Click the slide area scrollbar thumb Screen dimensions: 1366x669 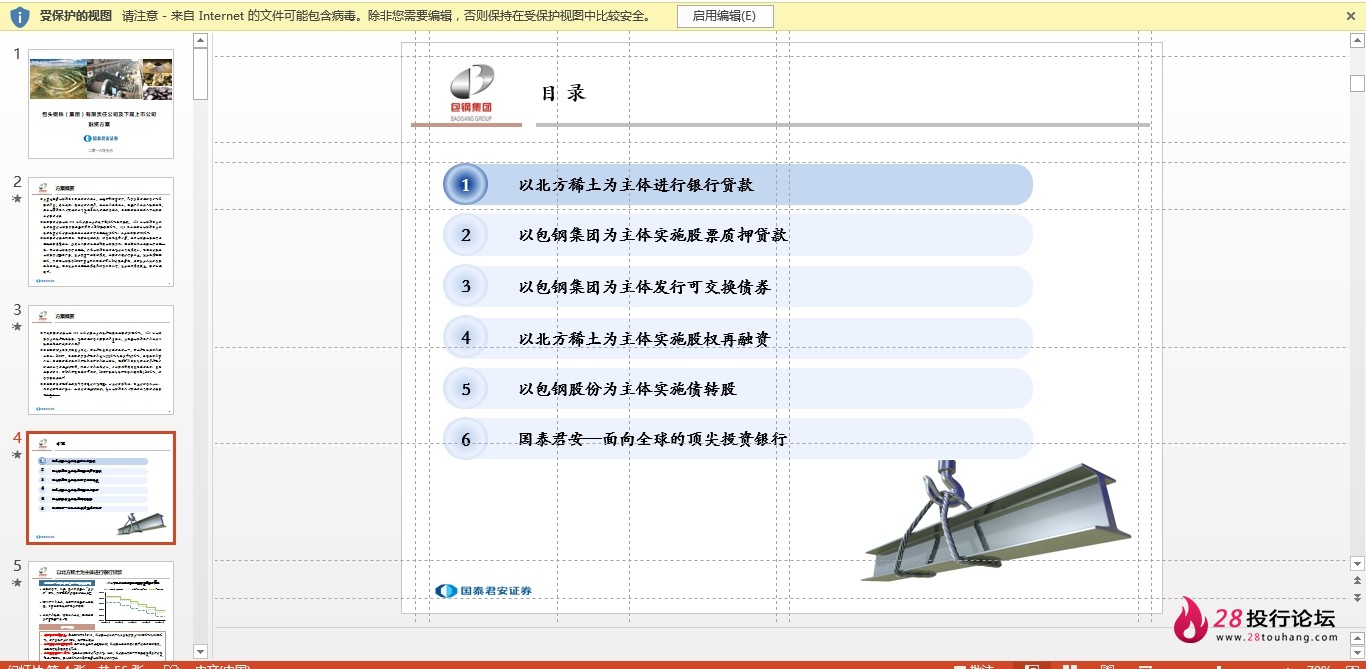(1357, 83)
